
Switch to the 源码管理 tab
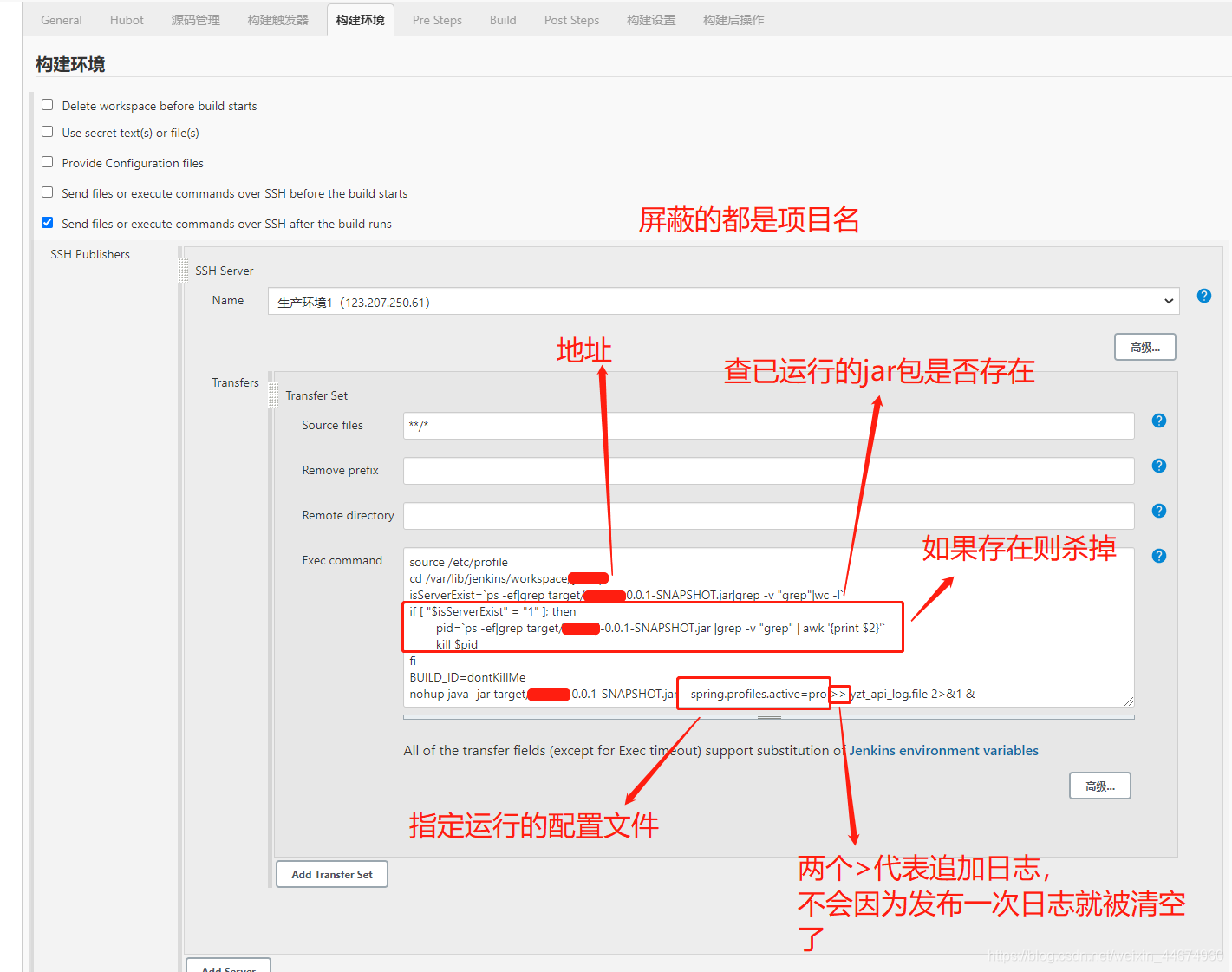click(x=195, y=19)
